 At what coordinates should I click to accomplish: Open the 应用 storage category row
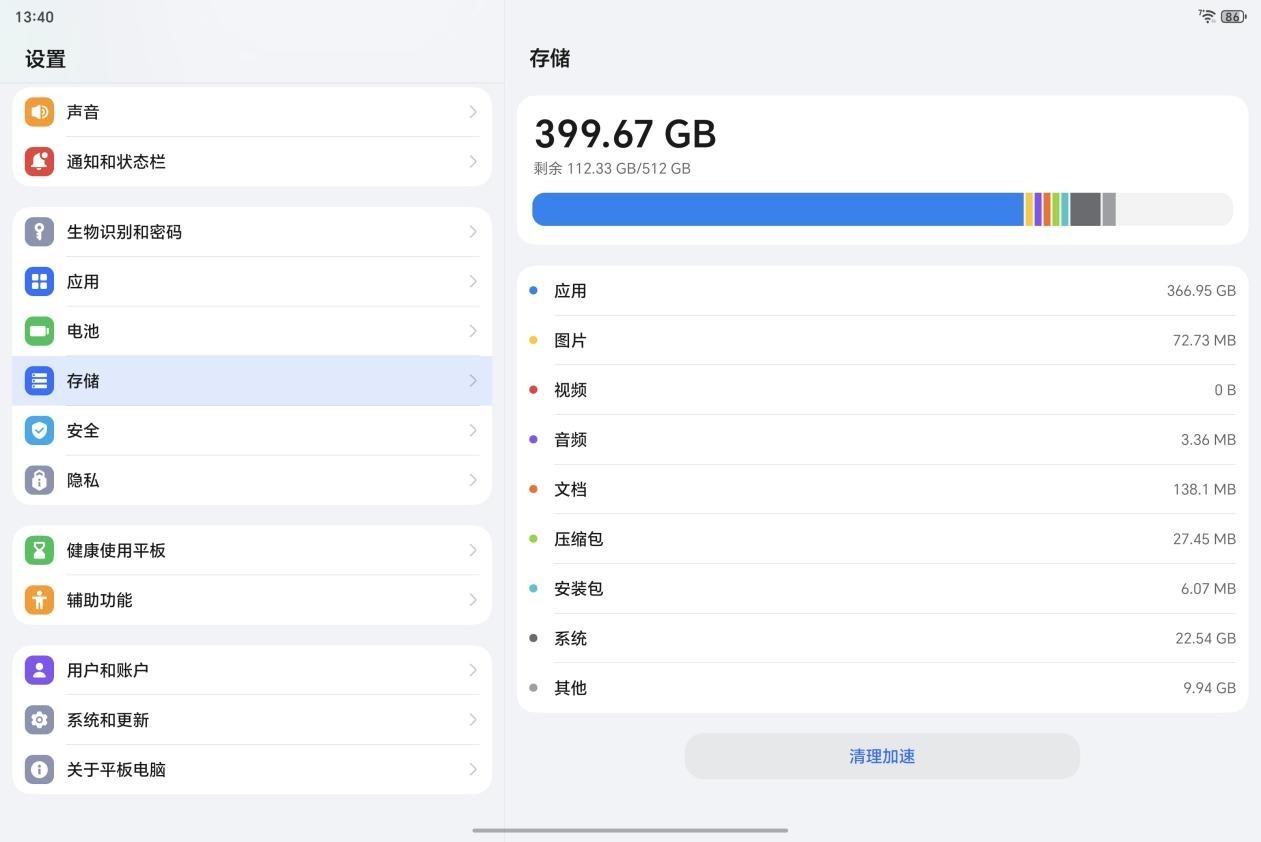point(882,291)
